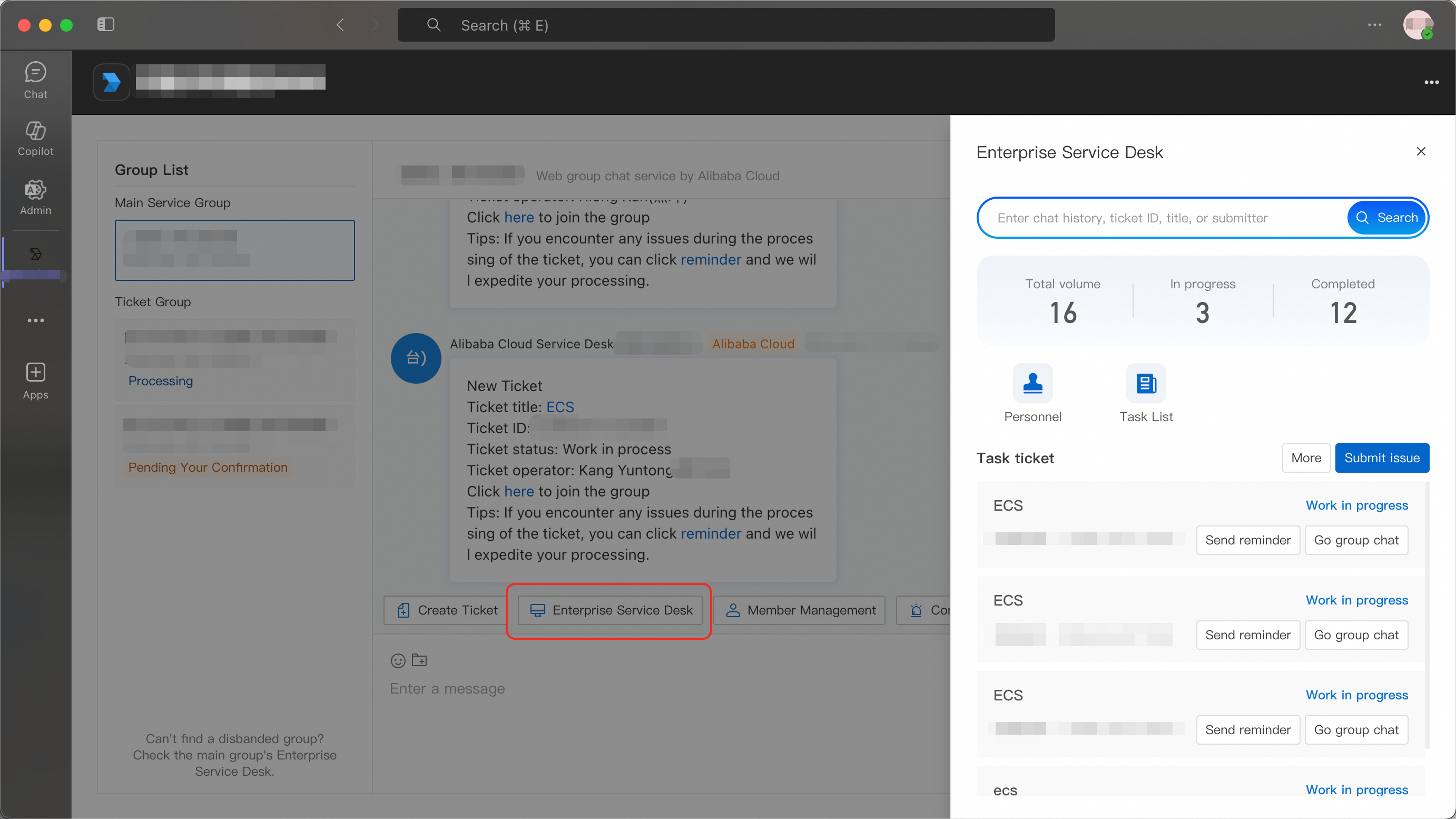Click 'reminder' link in the New Ticket message
The height and width of the screenshot is (819, 1456).
coord(711,533)
